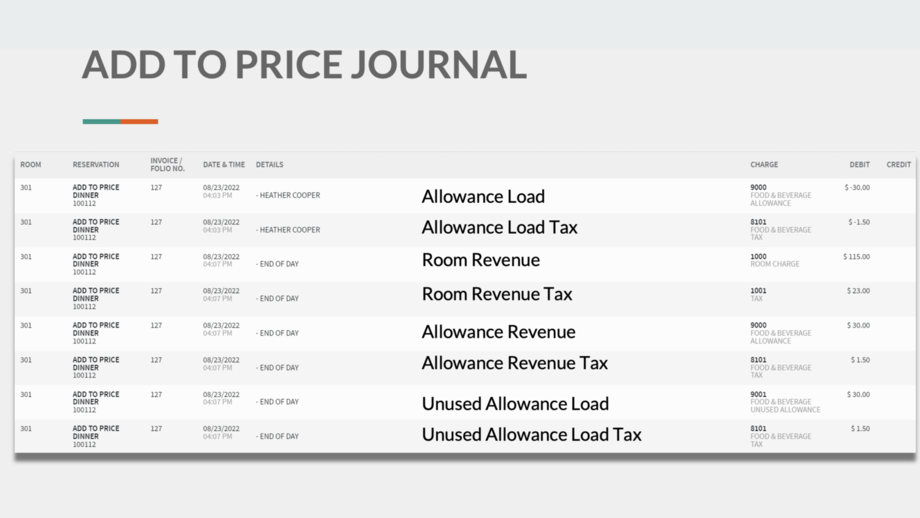920x518 pixels.
Task: Click charge 9000 in the Allowance Revenue row
Action: click(x=758, y=326)
